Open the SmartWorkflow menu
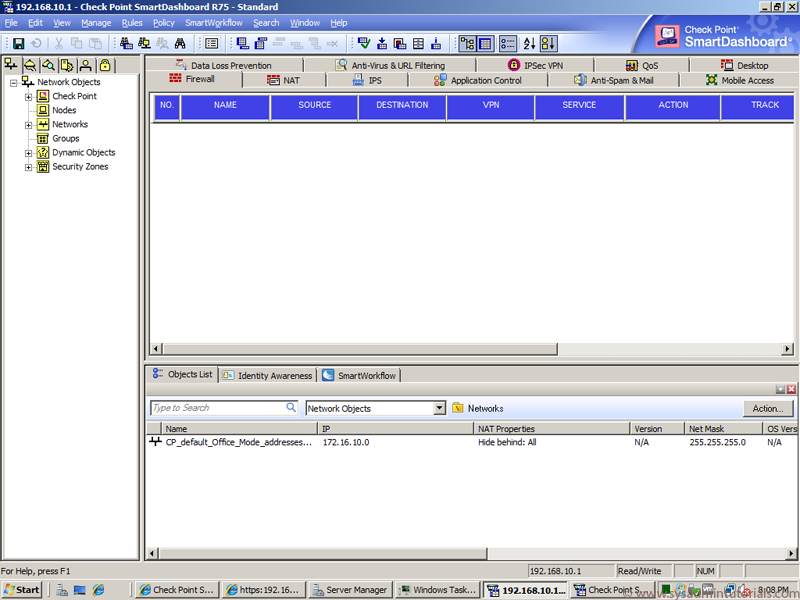 (x=214, y=23)
